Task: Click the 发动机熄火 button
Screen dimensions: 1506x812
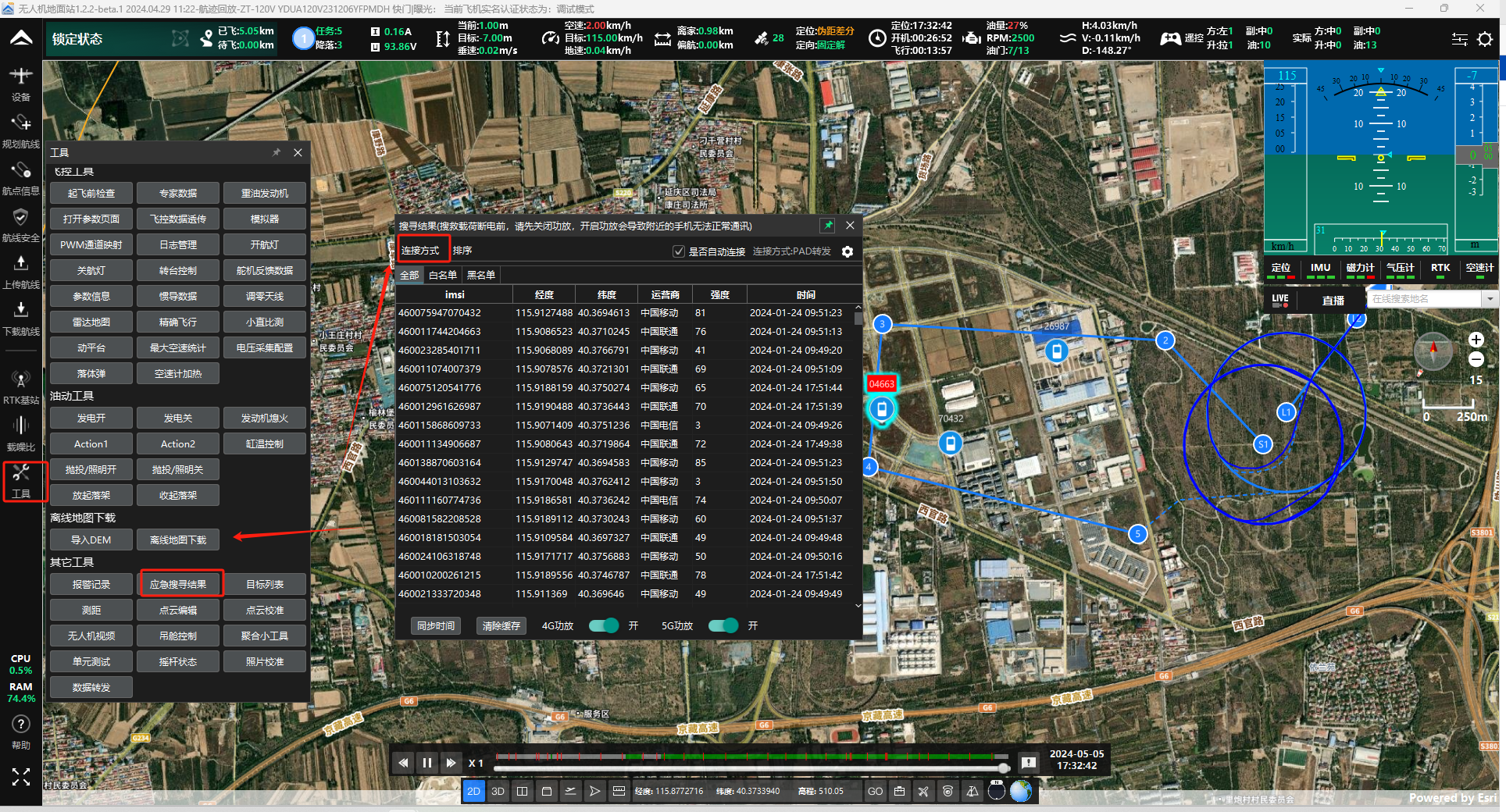Action: tap(265, 418)
